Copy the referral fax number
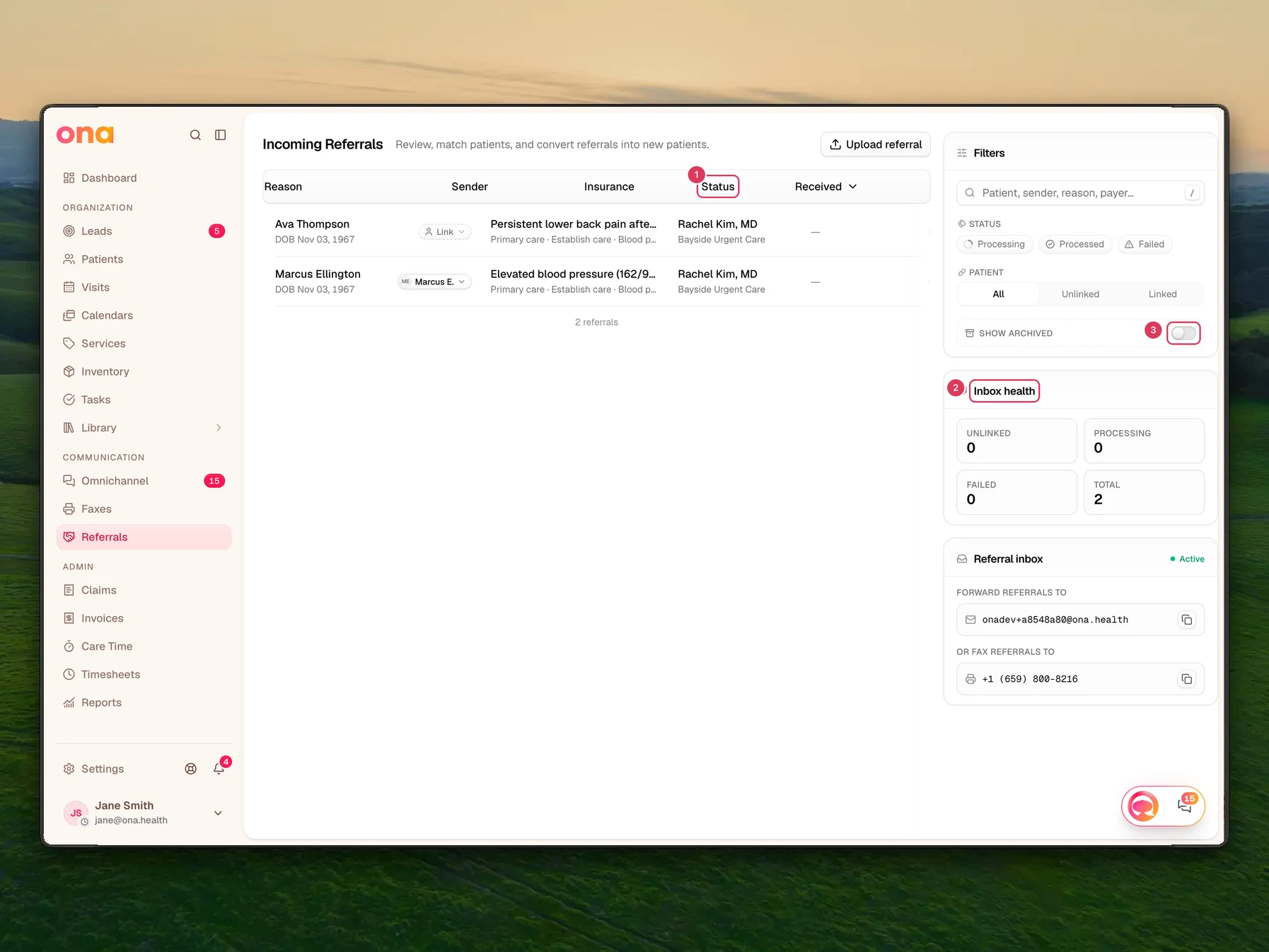Viewport: 1269px width, 952px height. (x=1186, y=679)
